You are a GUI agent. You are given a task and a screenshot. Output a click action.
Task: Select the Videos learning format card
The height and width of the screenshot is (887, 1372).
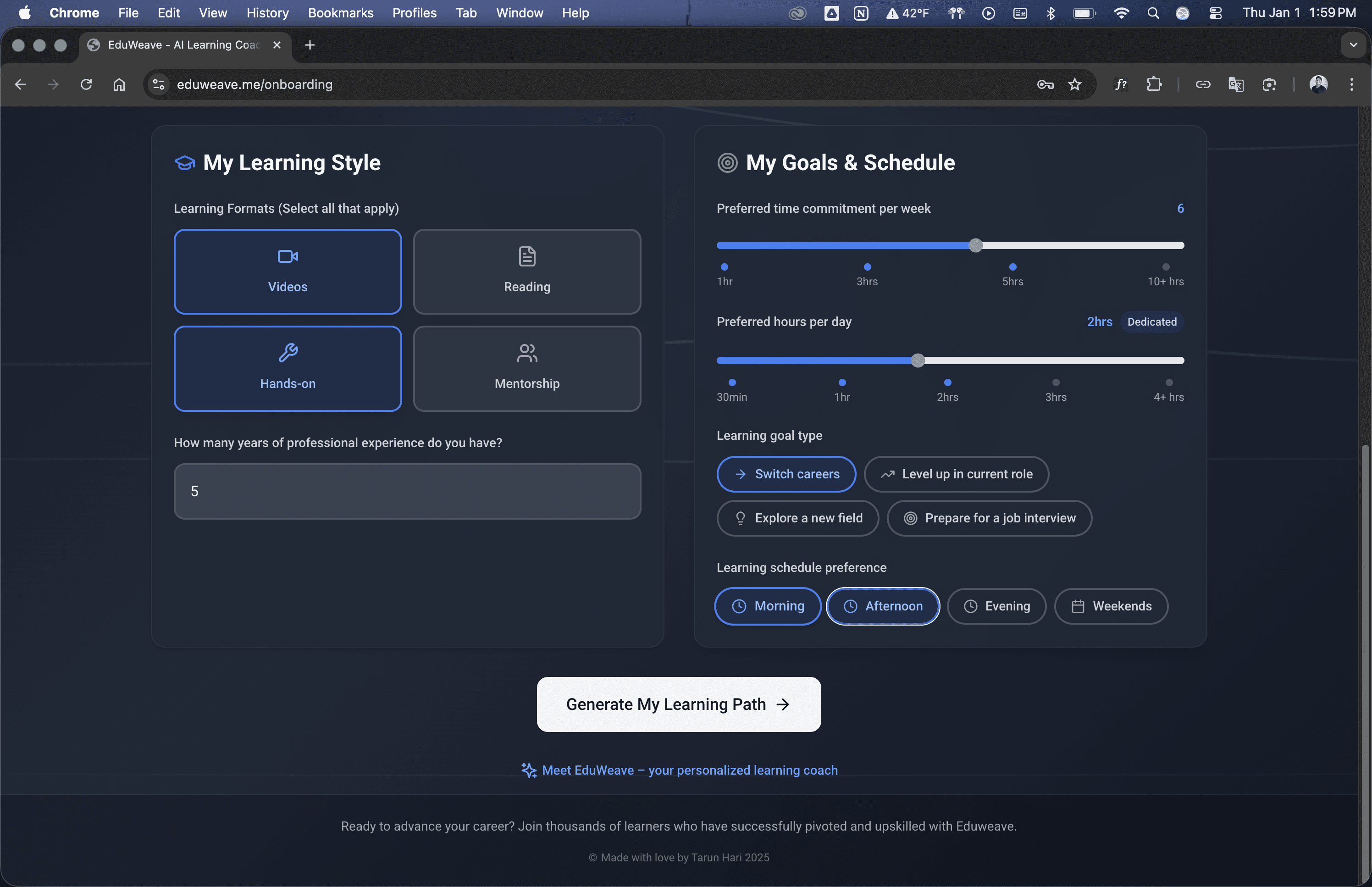tap(288, 272)
